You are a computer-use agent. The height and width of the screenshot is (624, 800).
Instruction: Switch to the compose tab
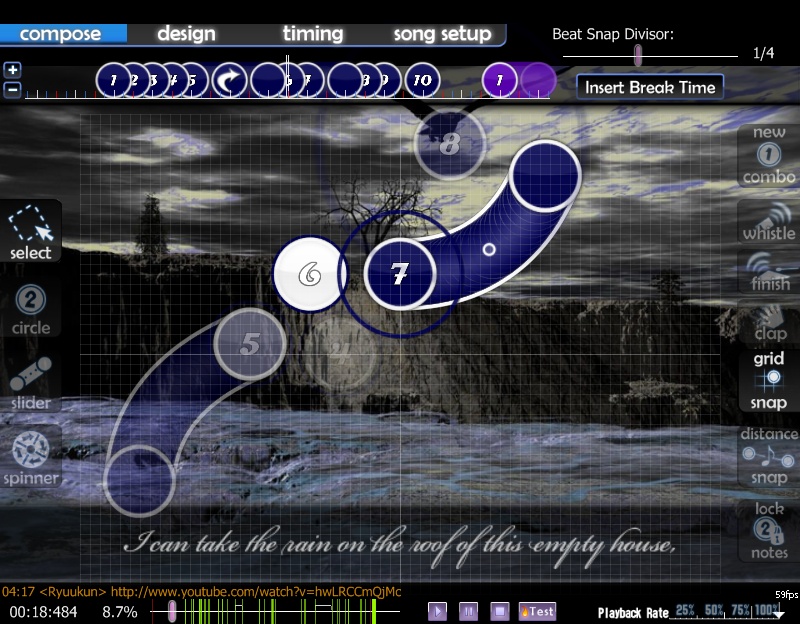[61, 34]
